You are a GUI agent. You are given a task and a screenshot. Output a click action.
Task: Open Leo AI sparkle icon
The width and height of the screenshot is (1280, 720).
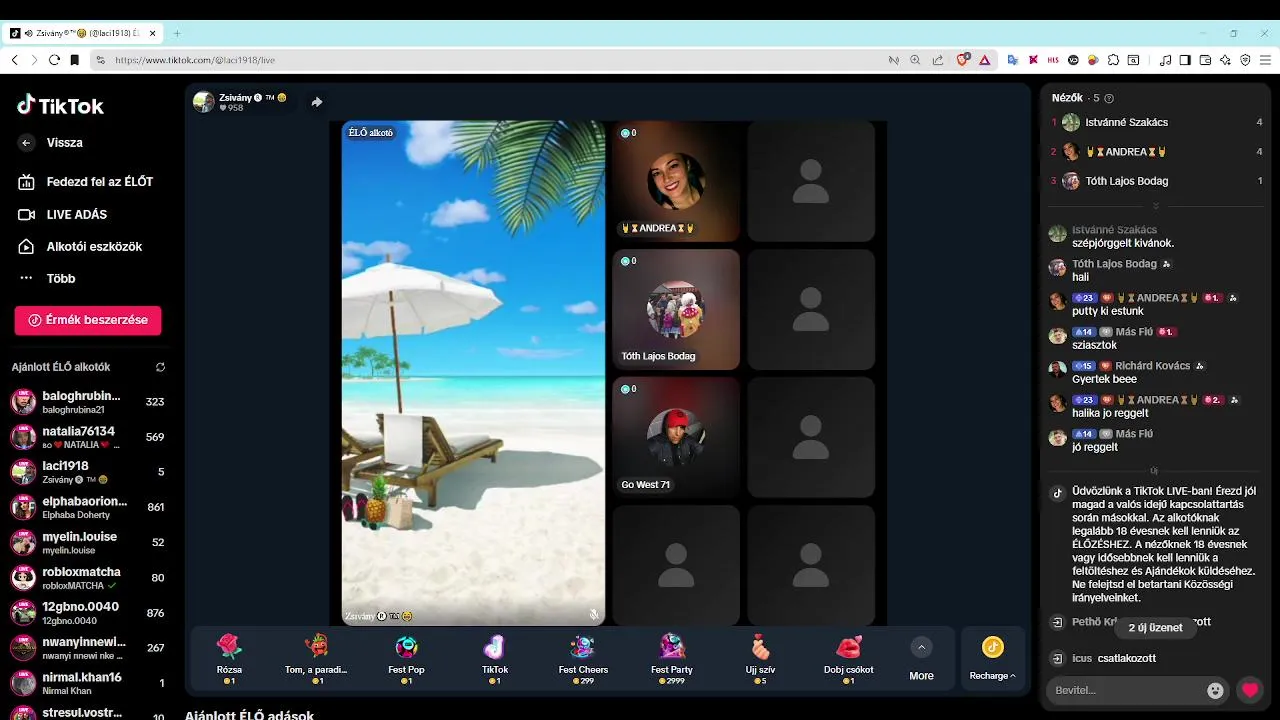tap(1225, 60)
